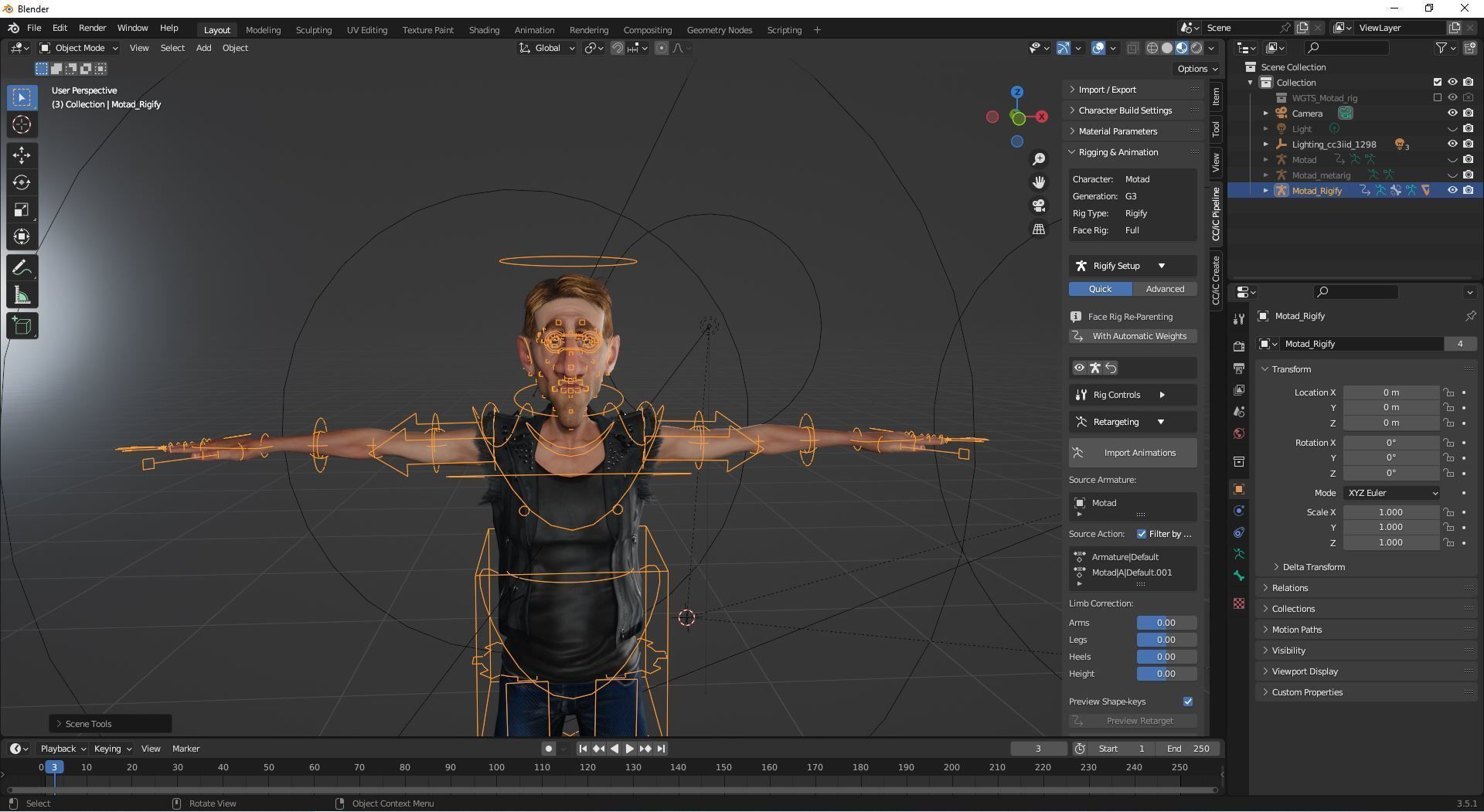Viewport: 1484px width, 812px height.
Task: Hide Camera object in outliner
Action: pyautogui.click(x=1452, y=113)
